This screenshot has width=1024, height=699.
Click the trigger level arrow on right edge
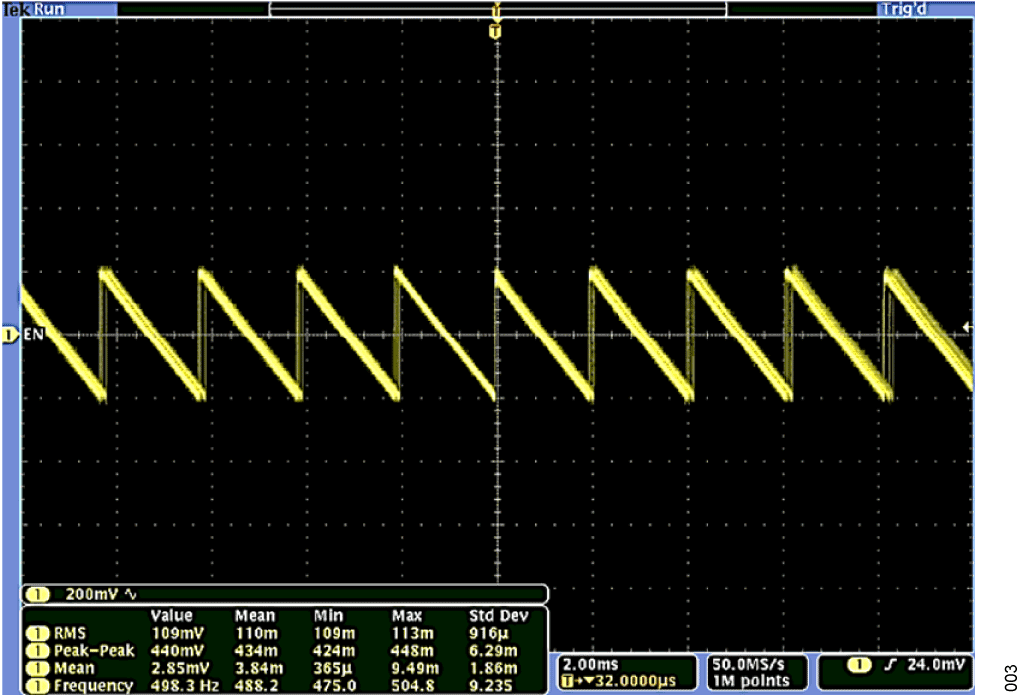point(967,327)
